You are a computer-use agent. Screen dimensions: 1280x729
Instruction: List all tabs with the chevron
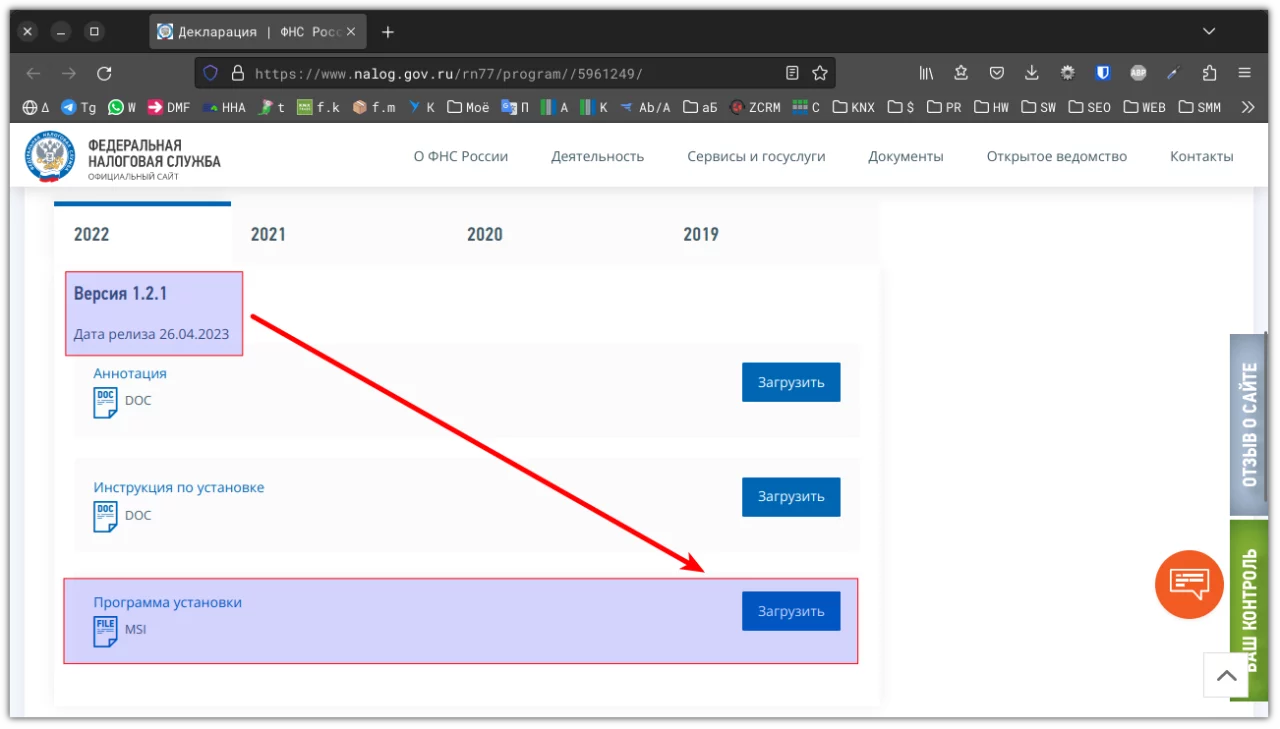(1209, 31)
